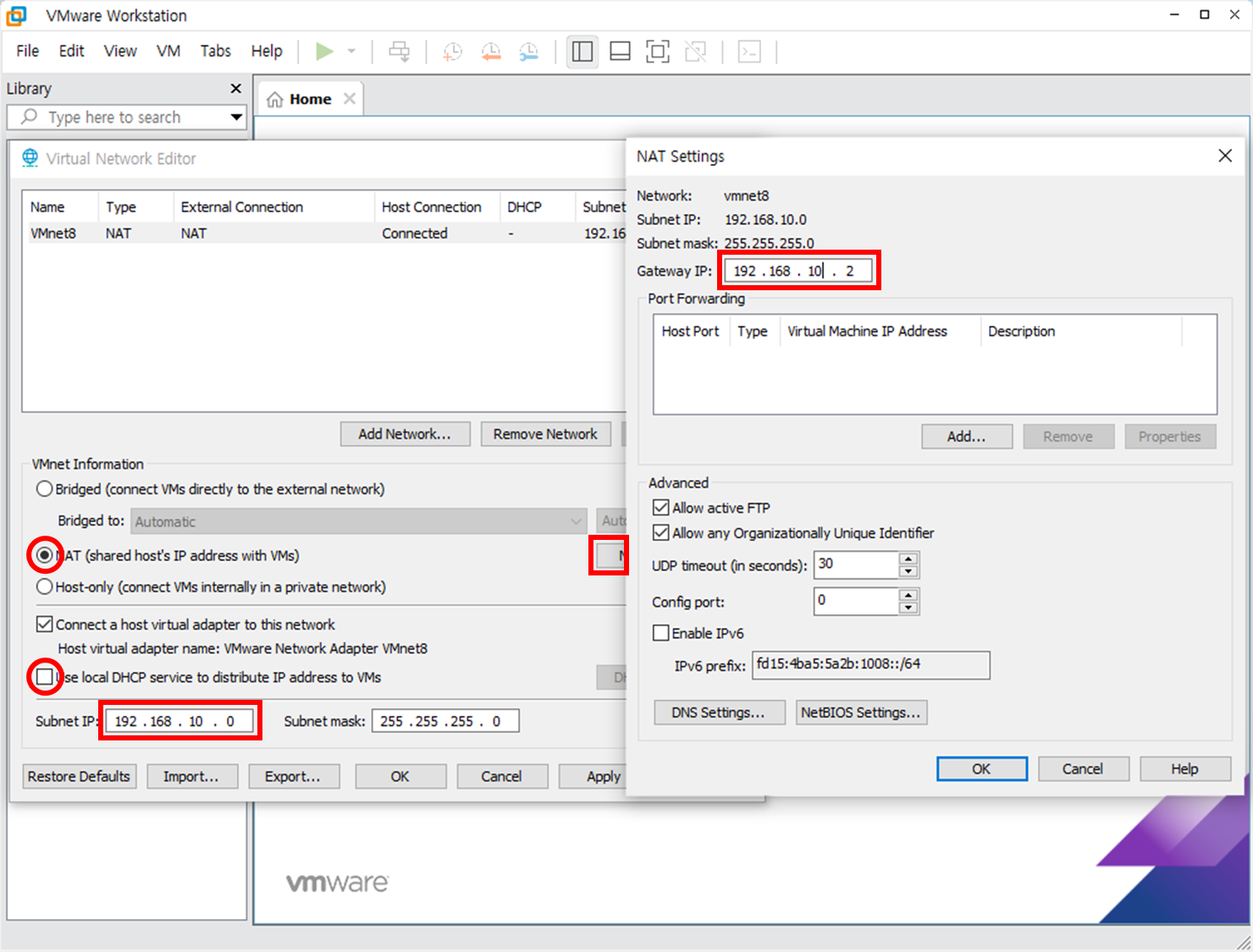
Task: Open the Bridged to Automatic dropdown
Action: (x=359, y=521)
